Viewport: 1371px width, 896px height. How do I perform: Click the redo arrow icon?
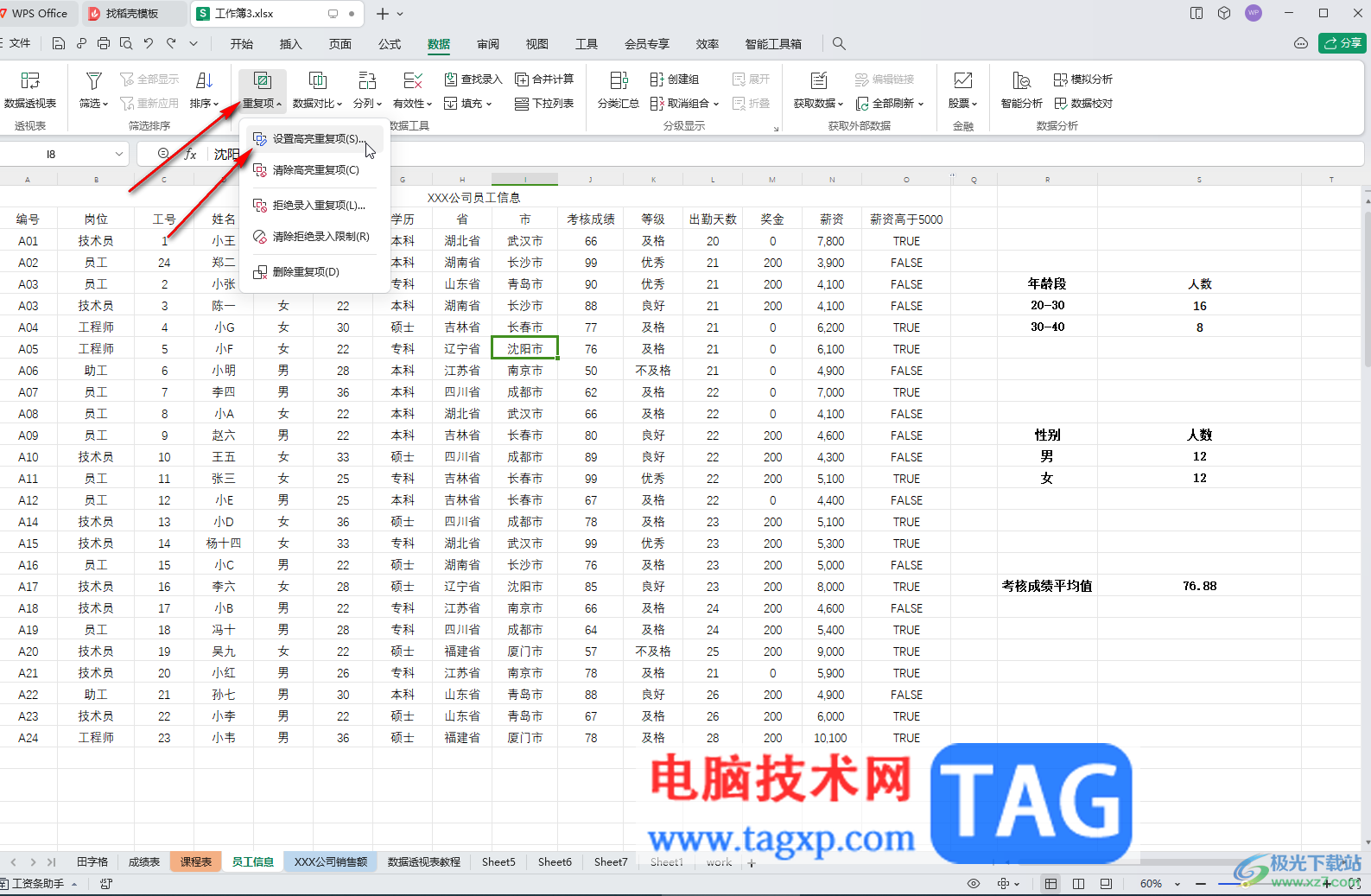coord(171,43)
